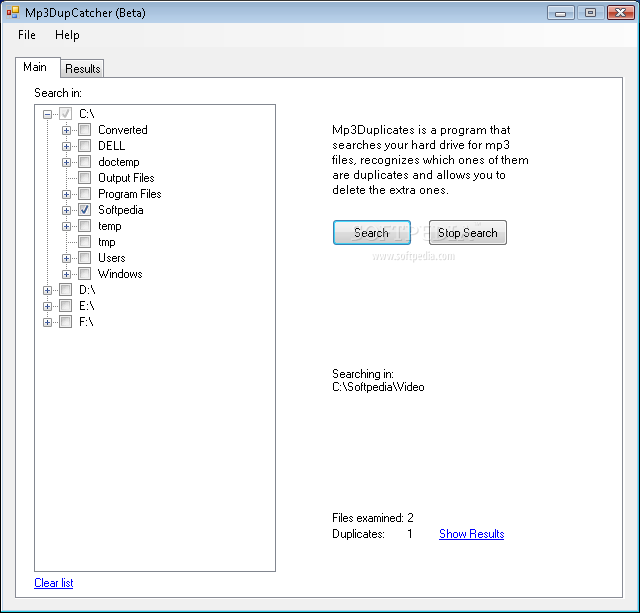640x613 pixels.
Task: Click the 'Files examined: 2' text
Action: (x=373, y=518)
